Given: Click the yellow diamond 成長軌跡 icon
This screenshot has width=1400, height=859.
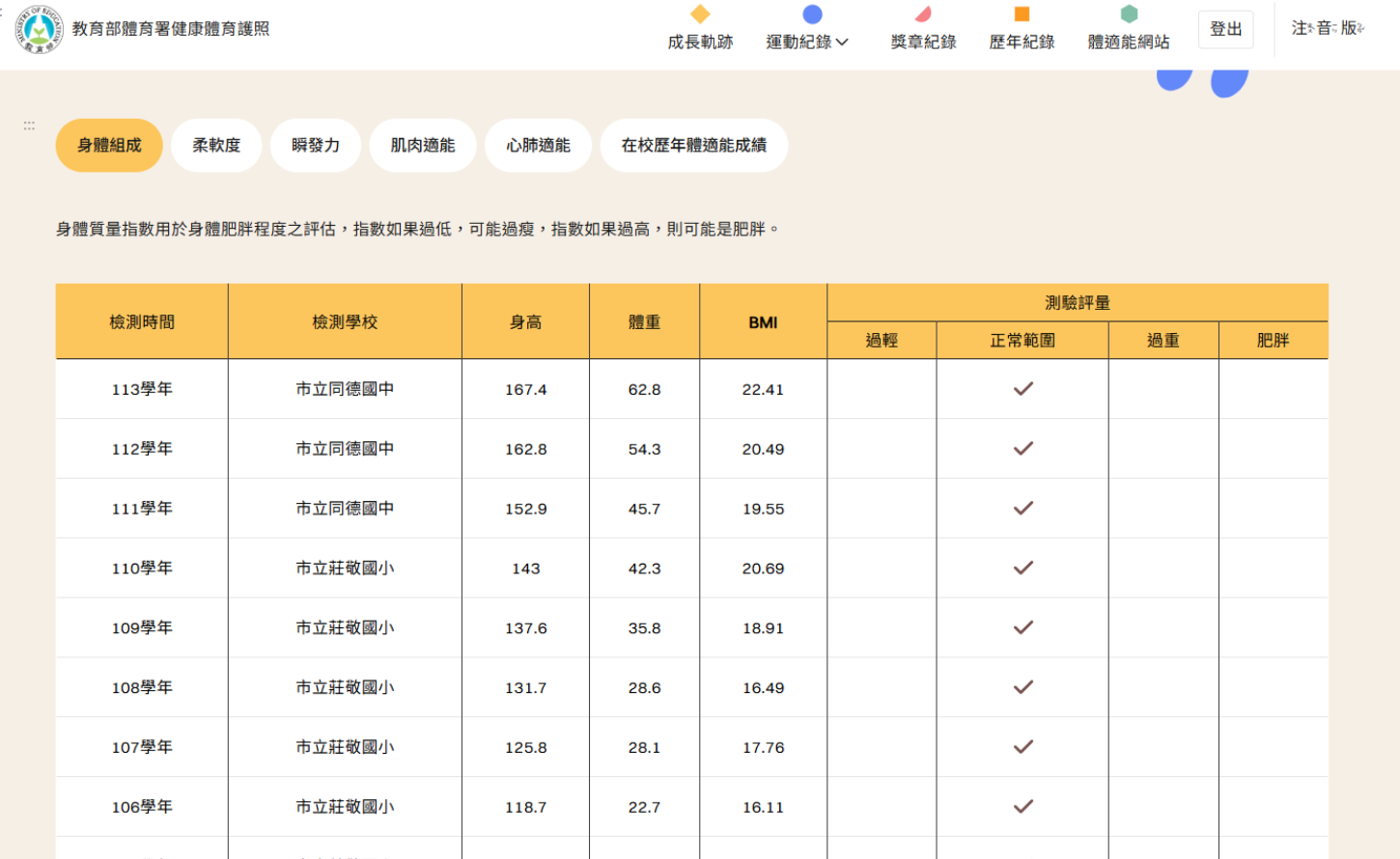Looking at the screenshot, I should [700, 14].
